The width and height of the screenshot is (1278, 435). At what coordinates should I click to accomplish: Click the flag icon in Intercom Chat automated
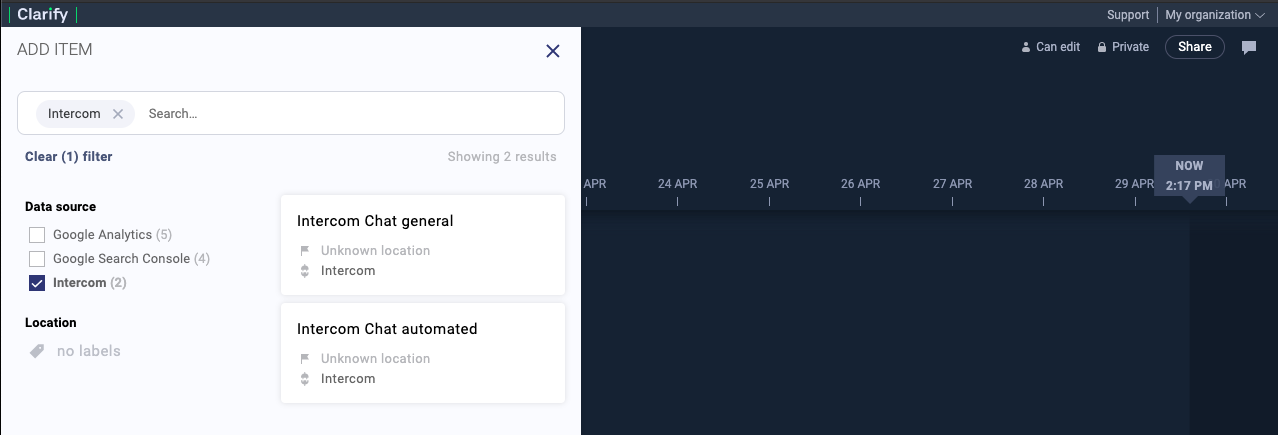click(305, 359)
